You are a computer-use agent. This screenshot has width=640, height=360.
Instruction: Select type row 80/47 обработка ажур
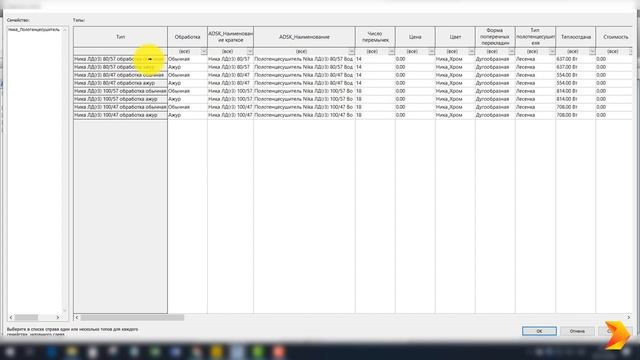click(120, 83)
